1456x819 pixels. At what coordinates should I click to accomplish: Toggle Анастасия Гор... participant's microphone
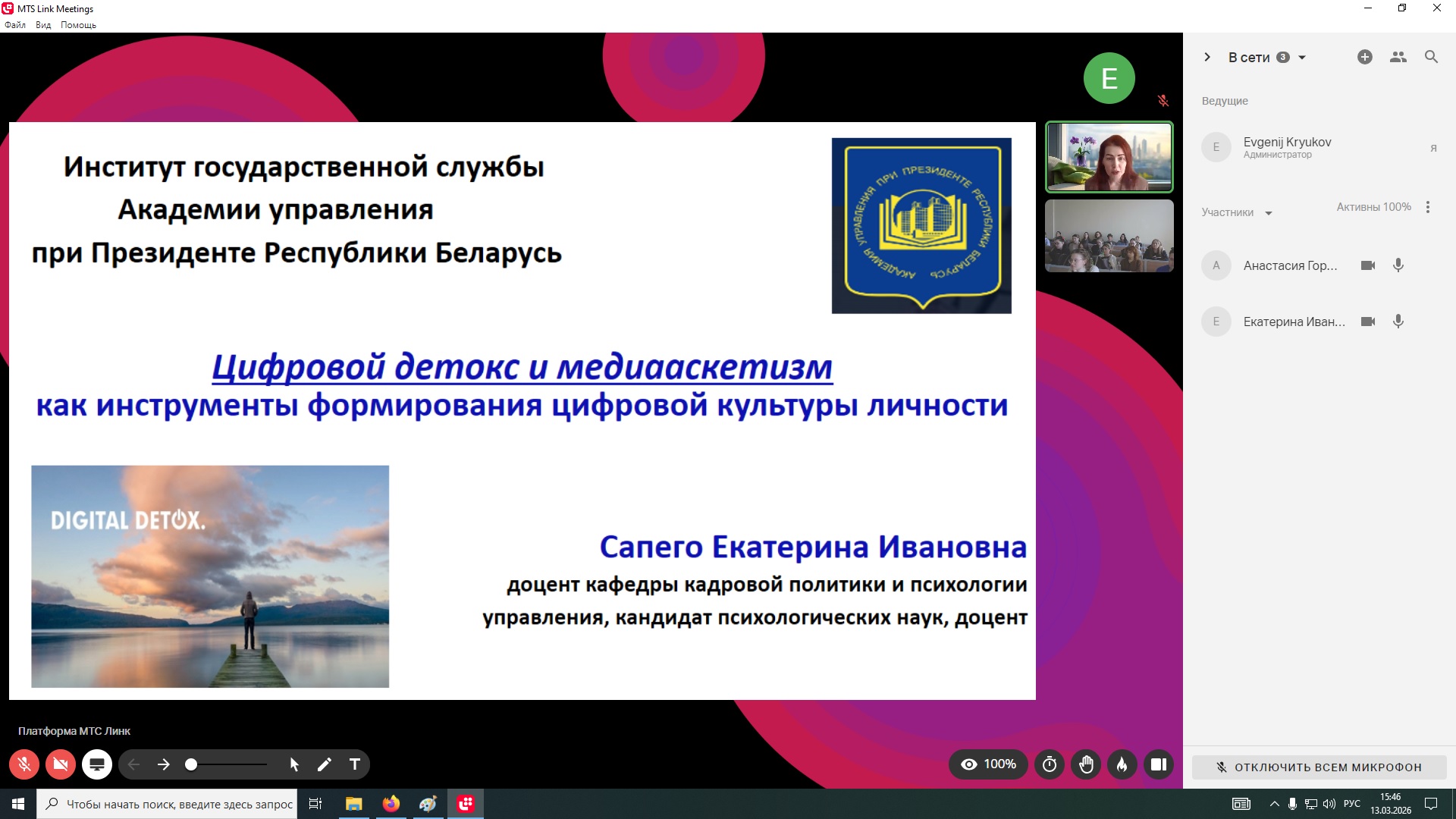click(x=1398, y=265)
